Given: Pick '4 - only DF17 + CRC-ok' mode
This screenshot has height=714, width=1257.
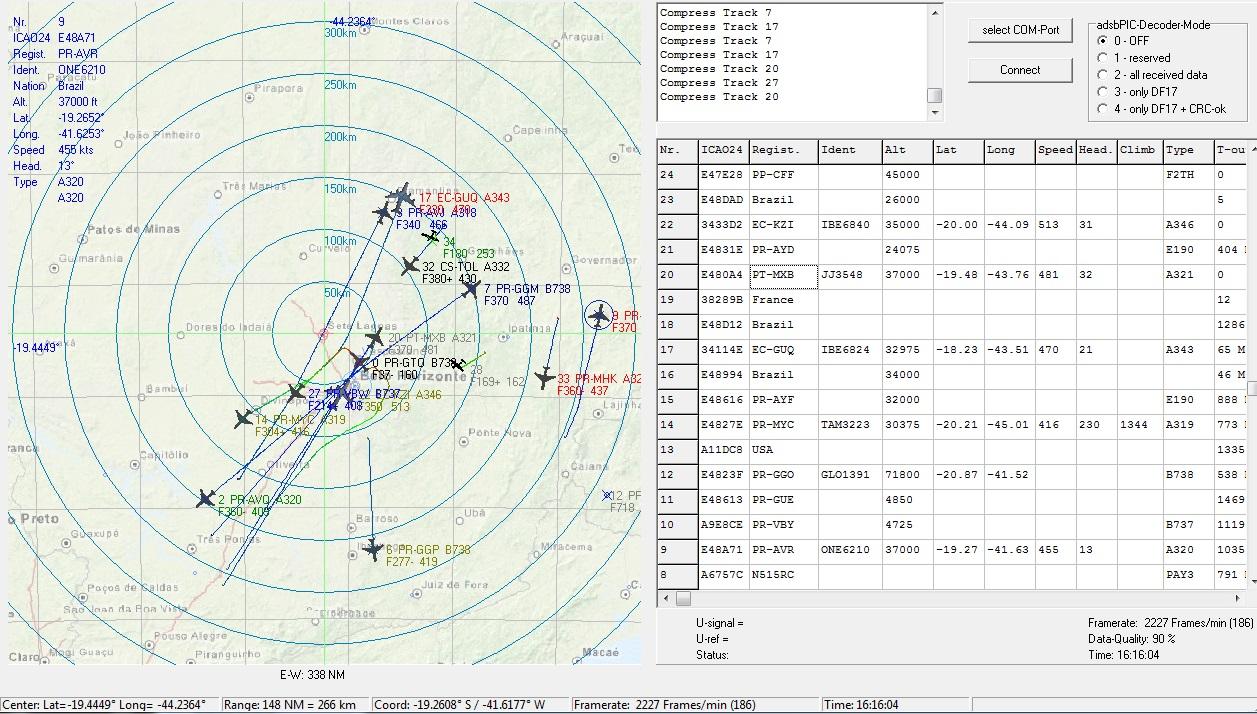Looking at the screenshot, I should [x=1103, y=109].
